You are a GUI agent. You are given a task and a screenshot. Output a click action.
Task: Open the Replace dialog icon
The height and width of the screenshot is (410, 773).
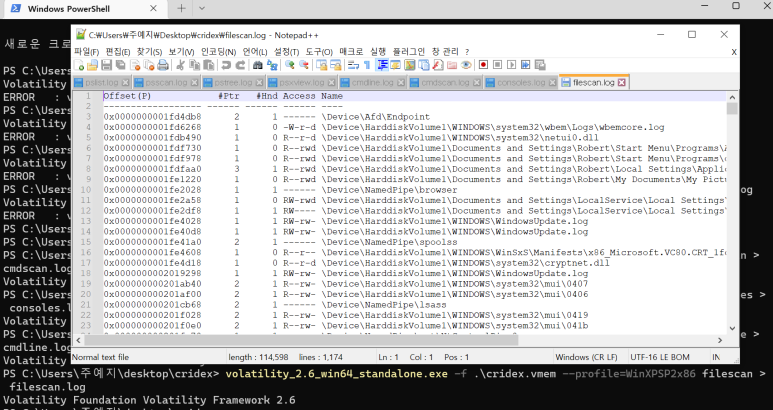pos(272,65)
